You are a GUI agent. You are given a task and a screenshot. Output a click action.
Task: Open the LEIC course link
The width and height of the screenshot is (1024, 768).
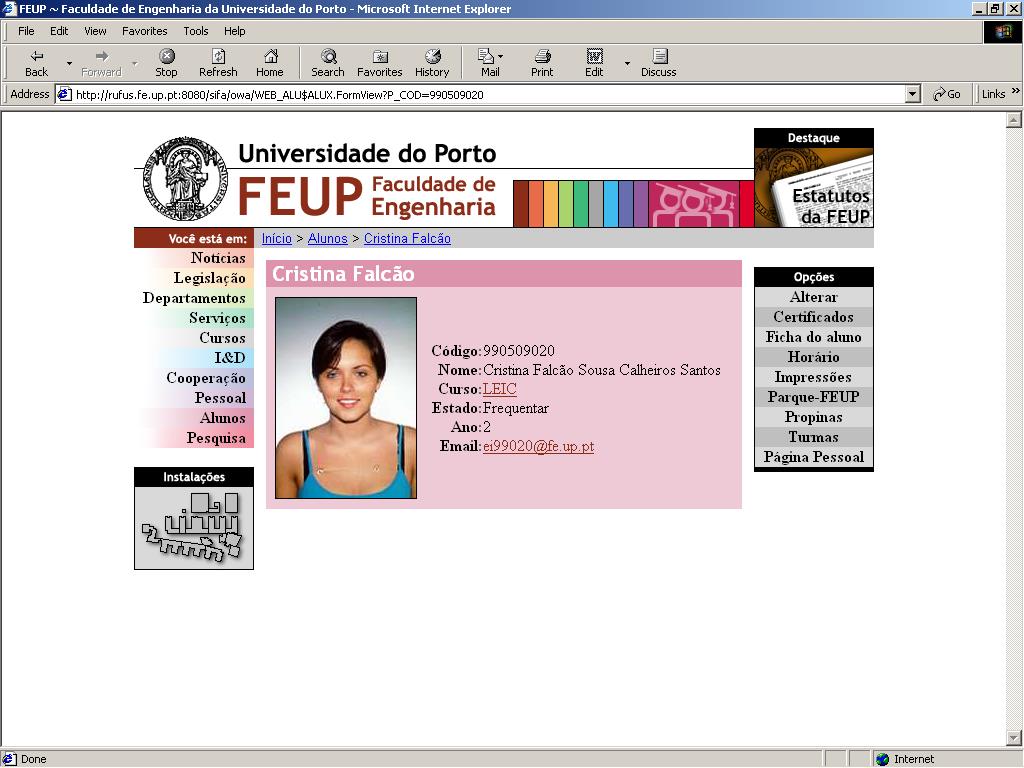coord(500,389)
